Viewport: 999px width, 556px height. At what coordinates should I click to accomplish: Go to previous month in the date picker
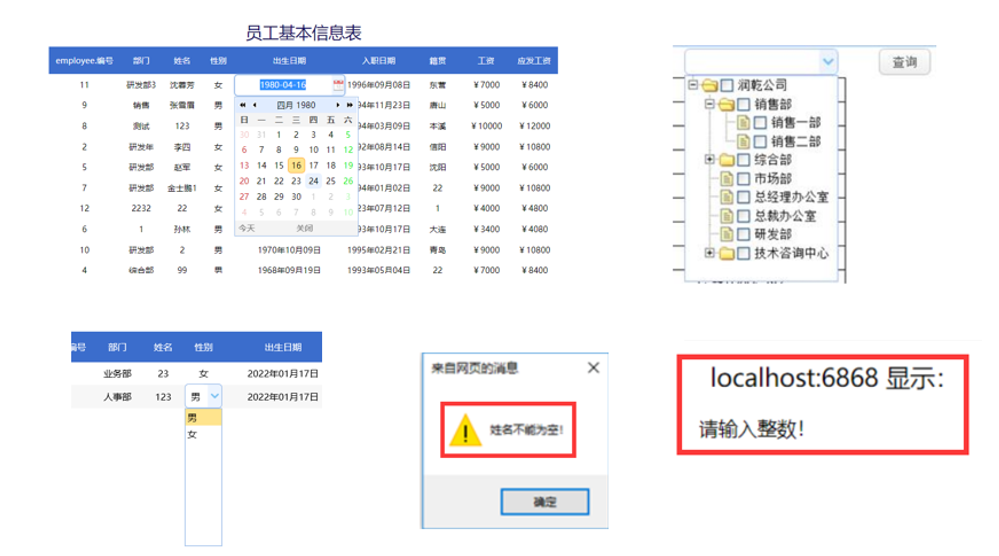click(254, 105)
